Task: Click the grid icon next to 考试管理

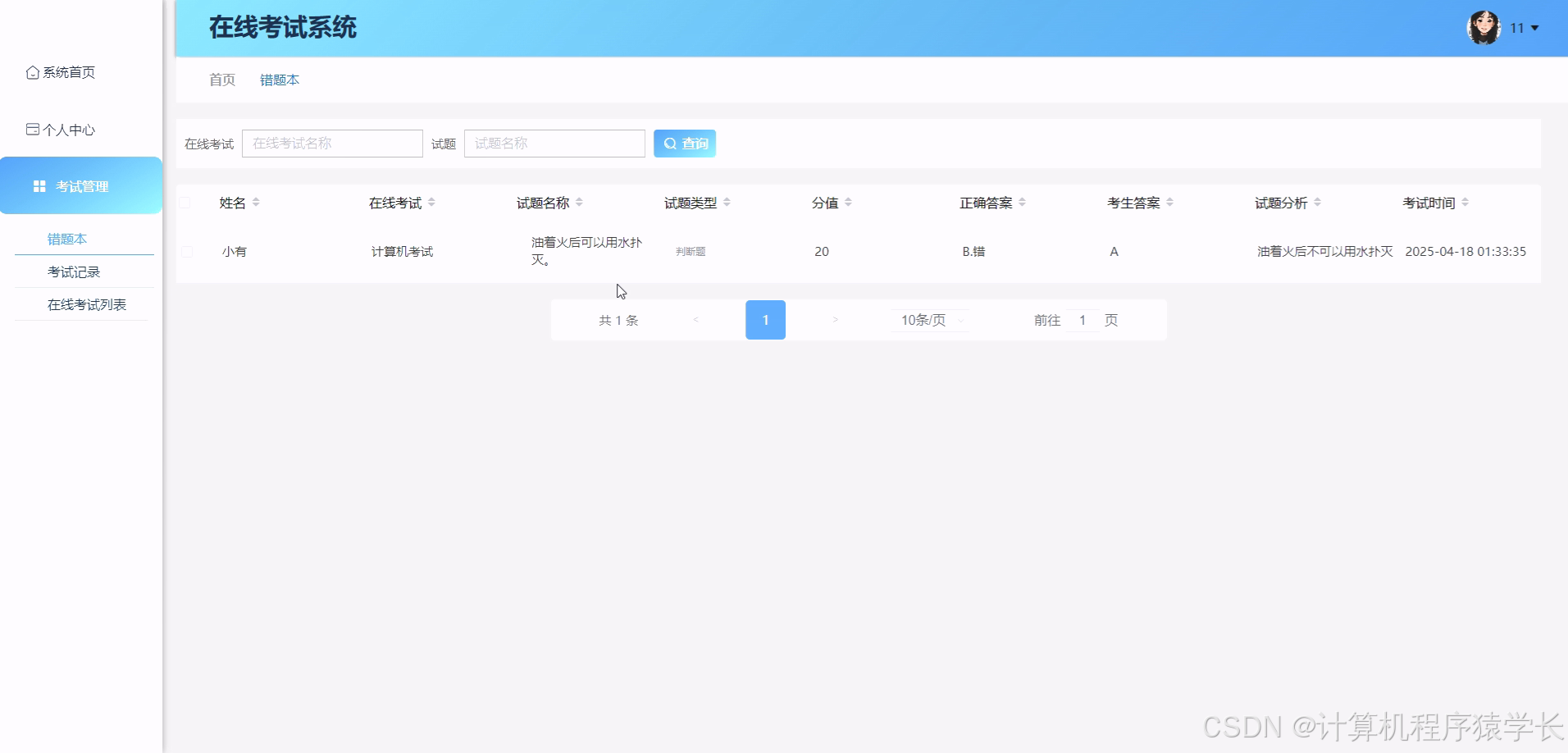Action: [38, 185]
